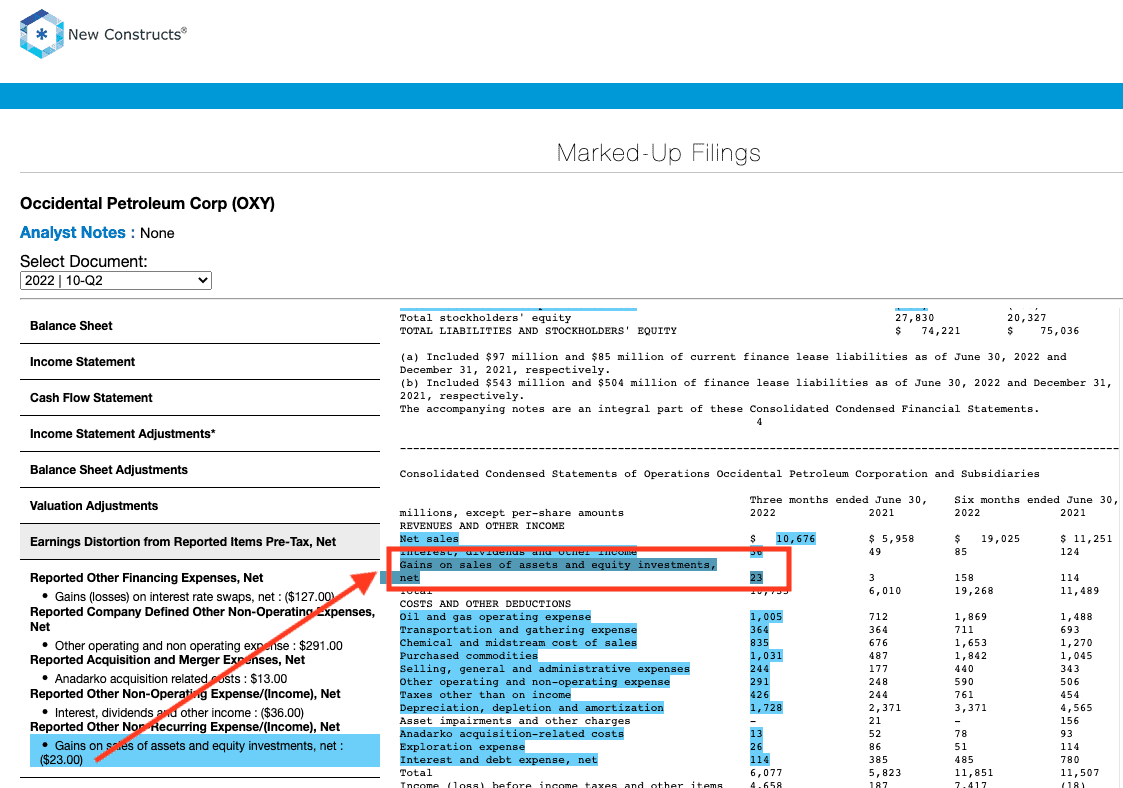Click the New Constructs brand name
Image resolution: width=1123 pixels, height=788 pixels.
pyautogui.click(x=127, y=34)
